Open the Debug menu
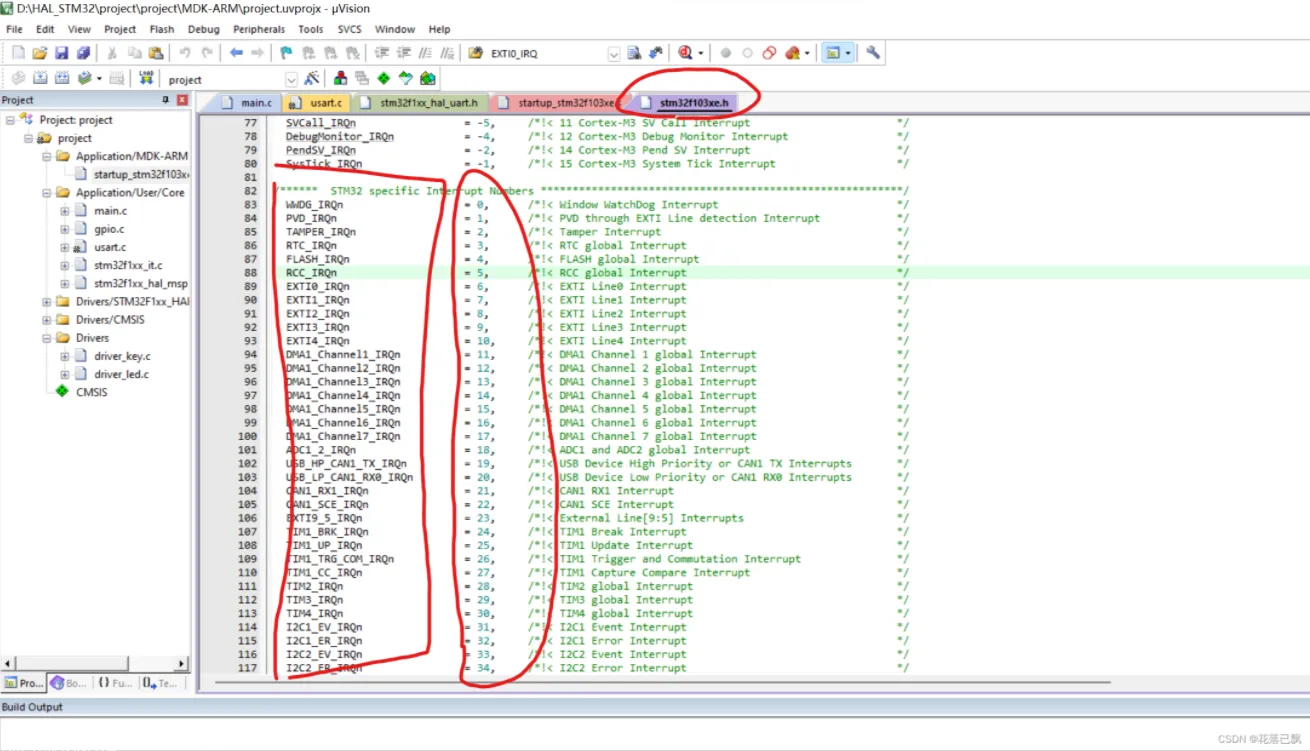 204,29
